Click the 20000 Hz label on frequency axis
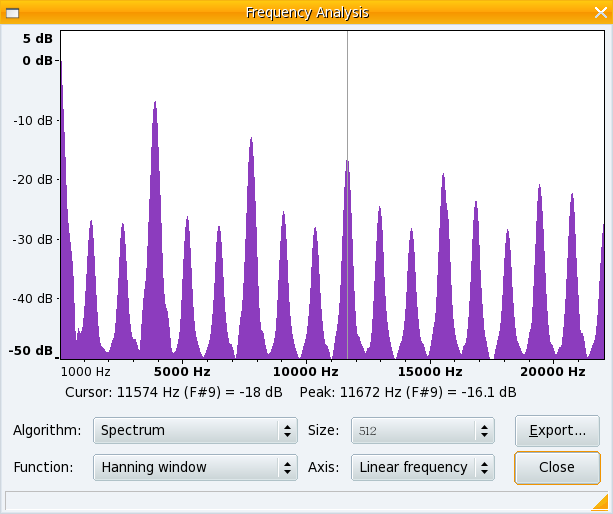This screenshot has width=613, height=514. (553, 371)
